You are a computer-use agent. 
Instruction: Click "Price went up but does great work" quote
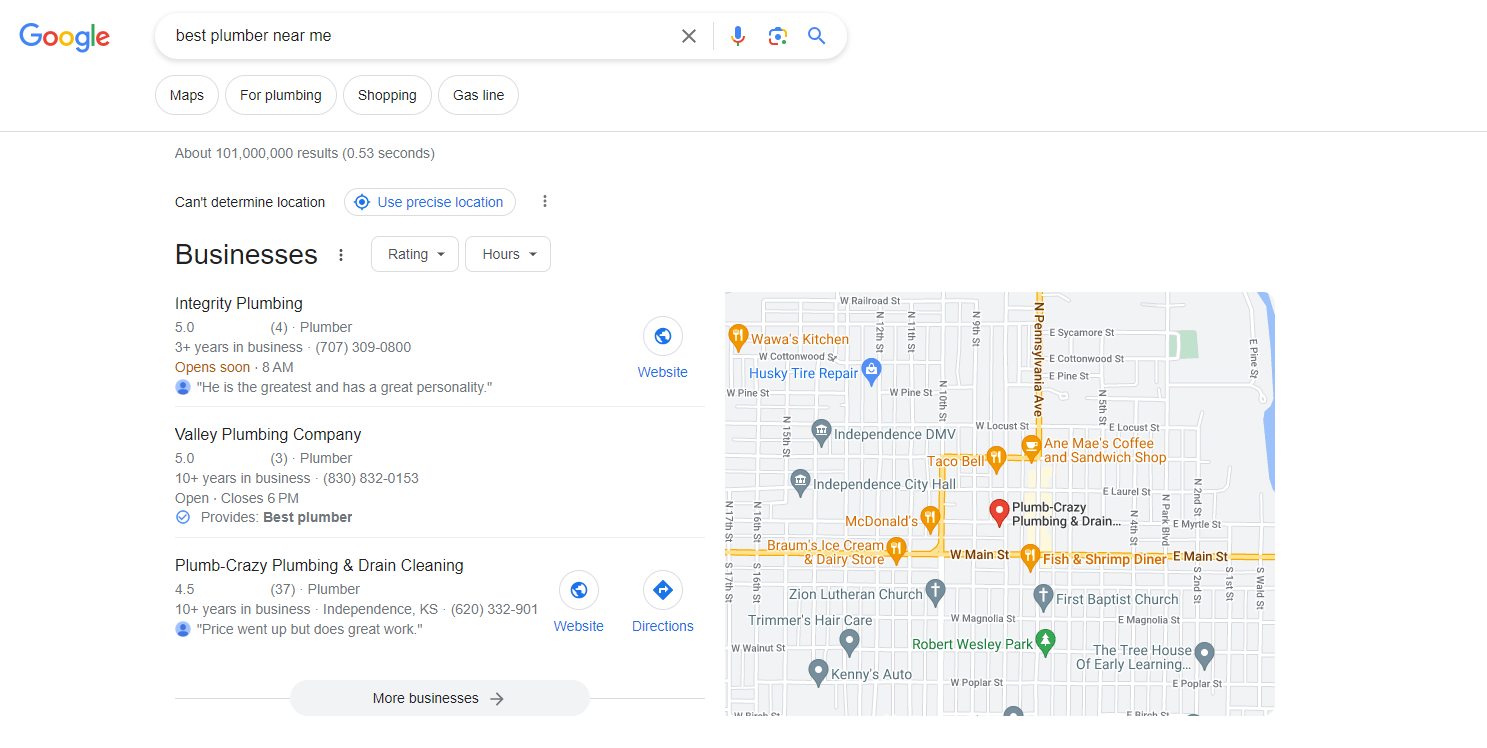(310, 629)
